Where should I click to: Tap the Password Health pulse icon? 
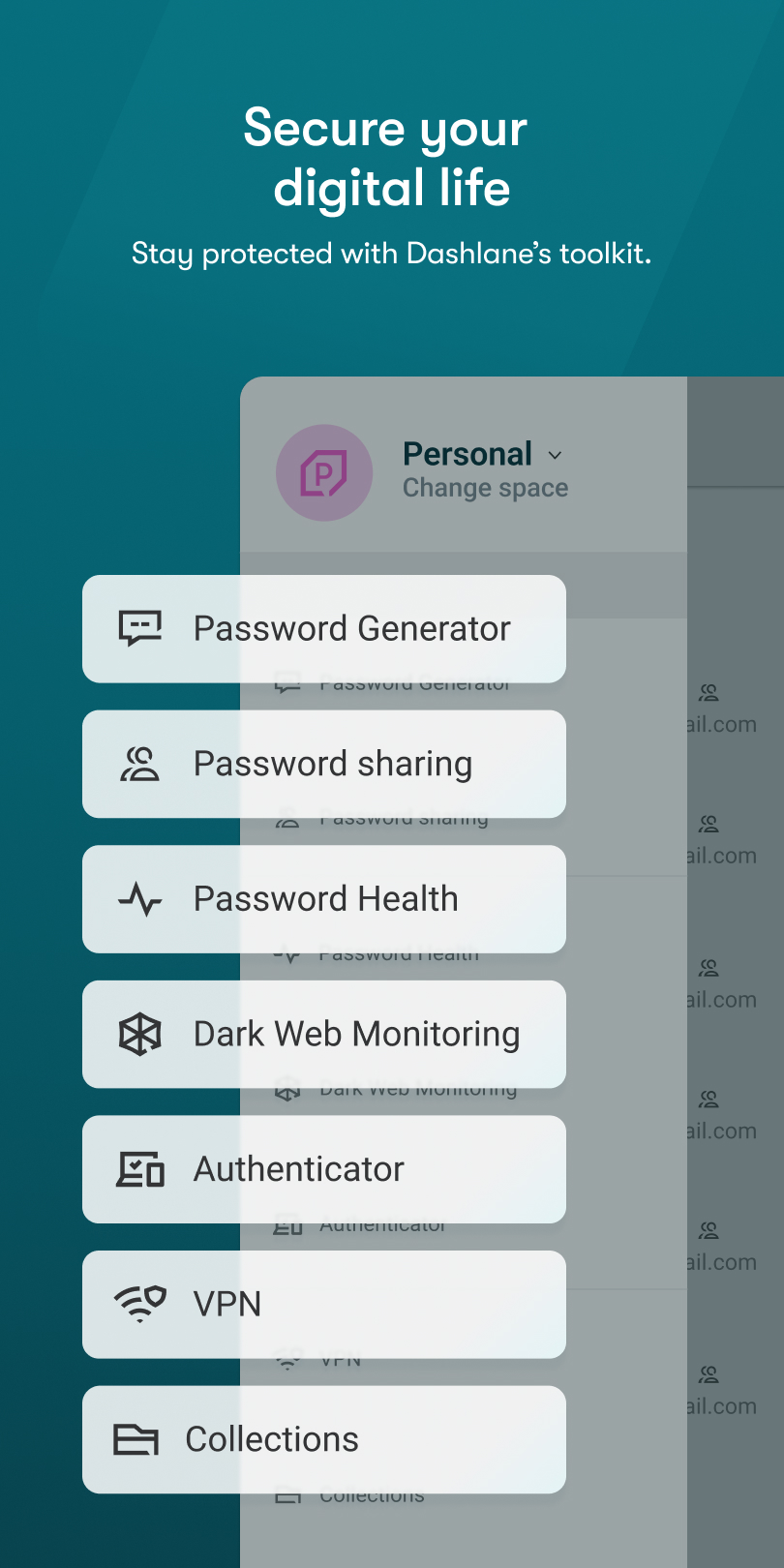pyautogui.click(x=140, y=899)
